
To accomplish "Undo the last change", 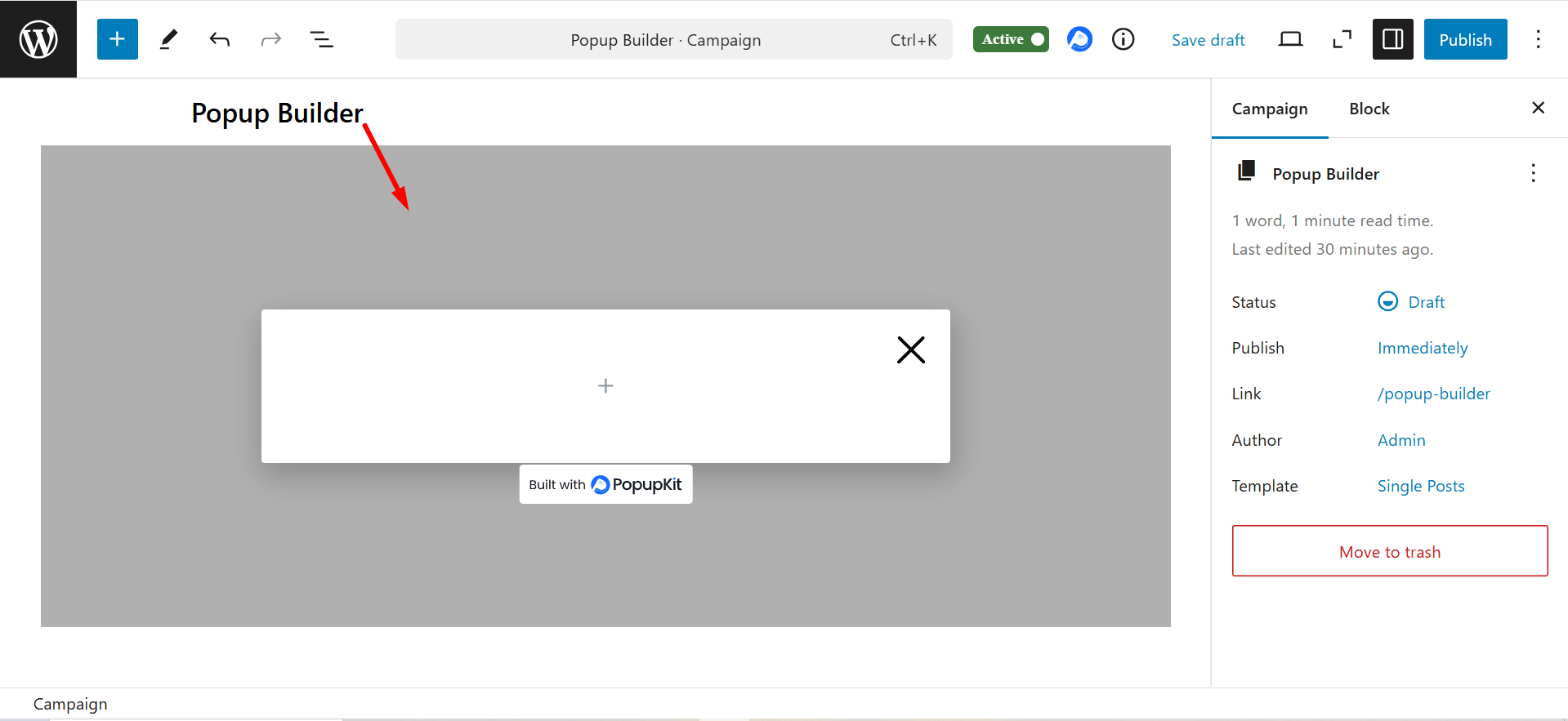I will coord(219,39).
